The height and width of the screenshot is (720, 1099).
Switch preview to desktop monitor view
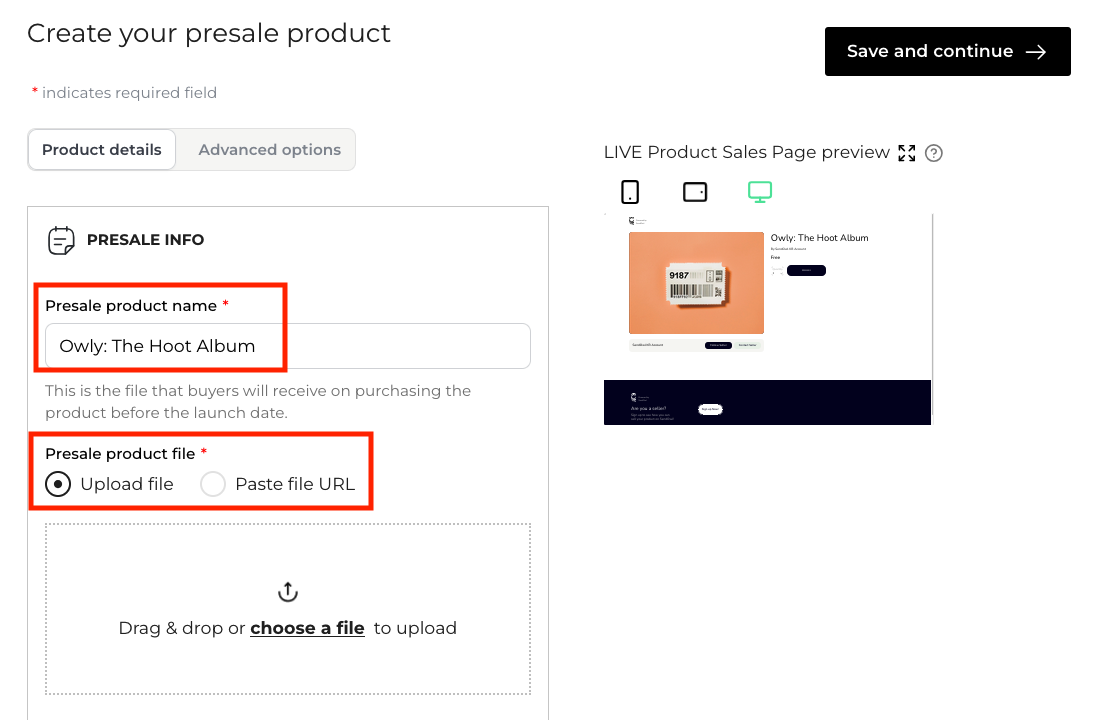click(x=760, y=192)
